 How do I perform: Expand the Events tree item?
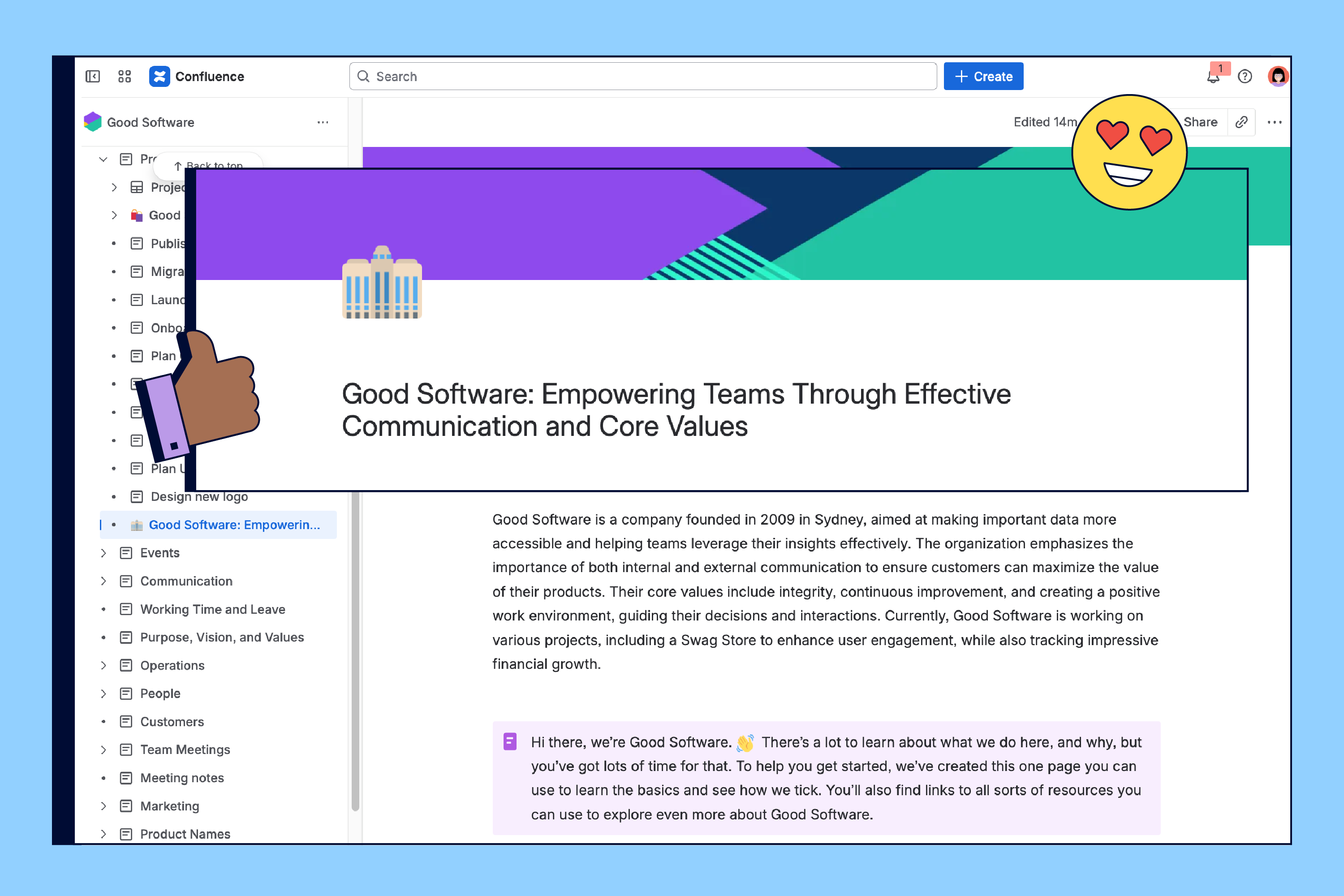click(x=103, y=553)
